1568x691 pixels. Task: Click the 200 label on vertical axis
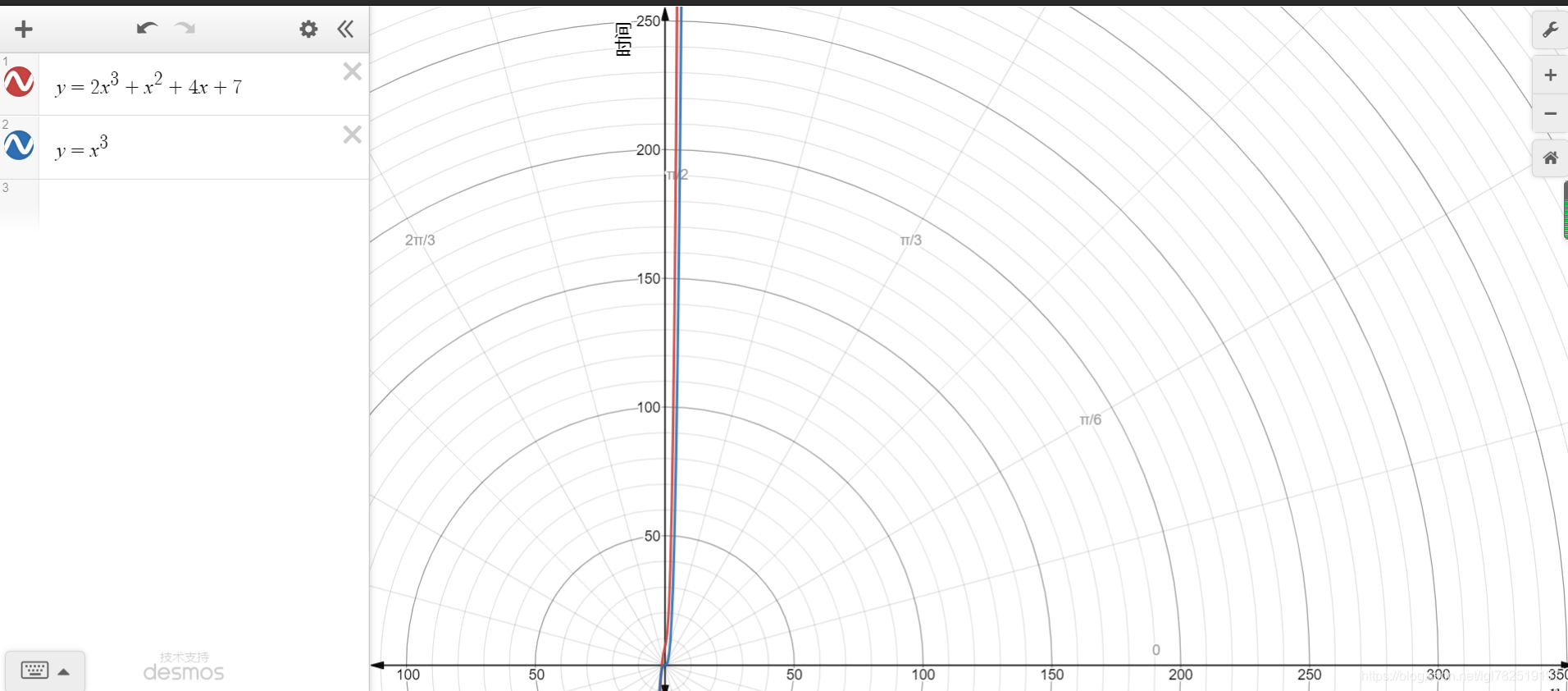pos(648,150)
